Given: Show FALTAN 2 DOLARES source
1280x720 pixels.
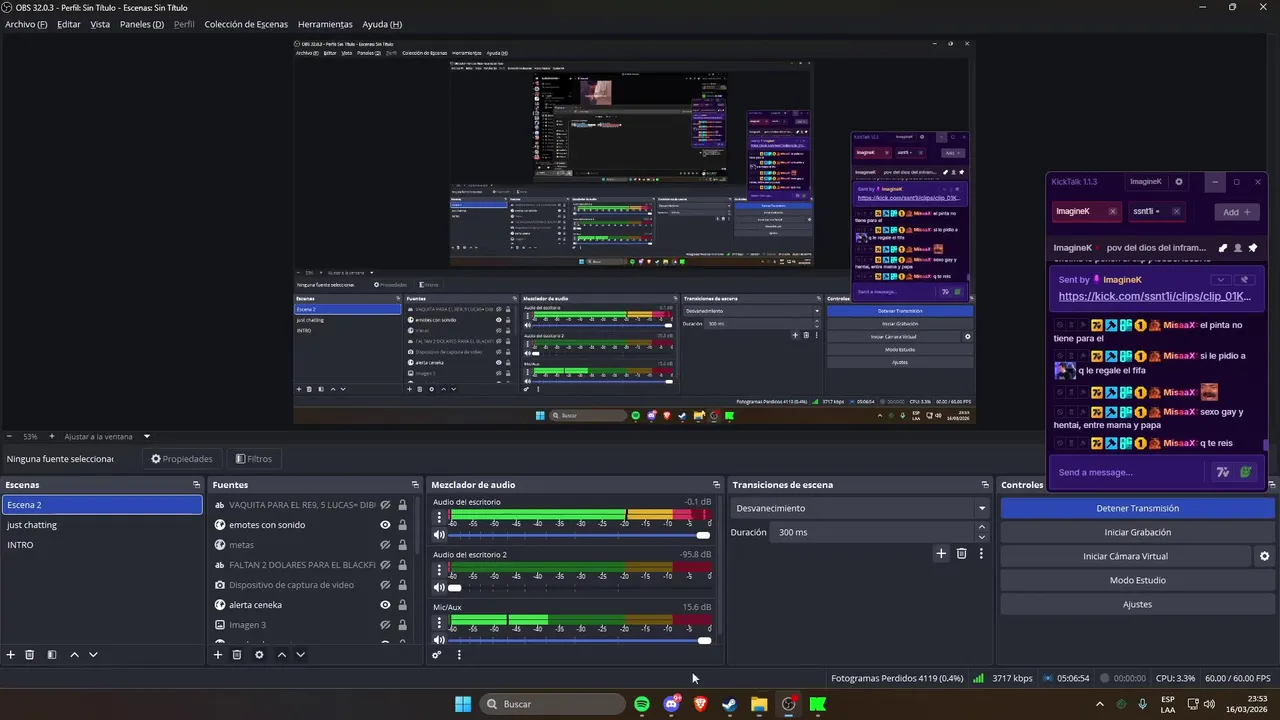Looking at the screenshot, I should coord(385,565).
